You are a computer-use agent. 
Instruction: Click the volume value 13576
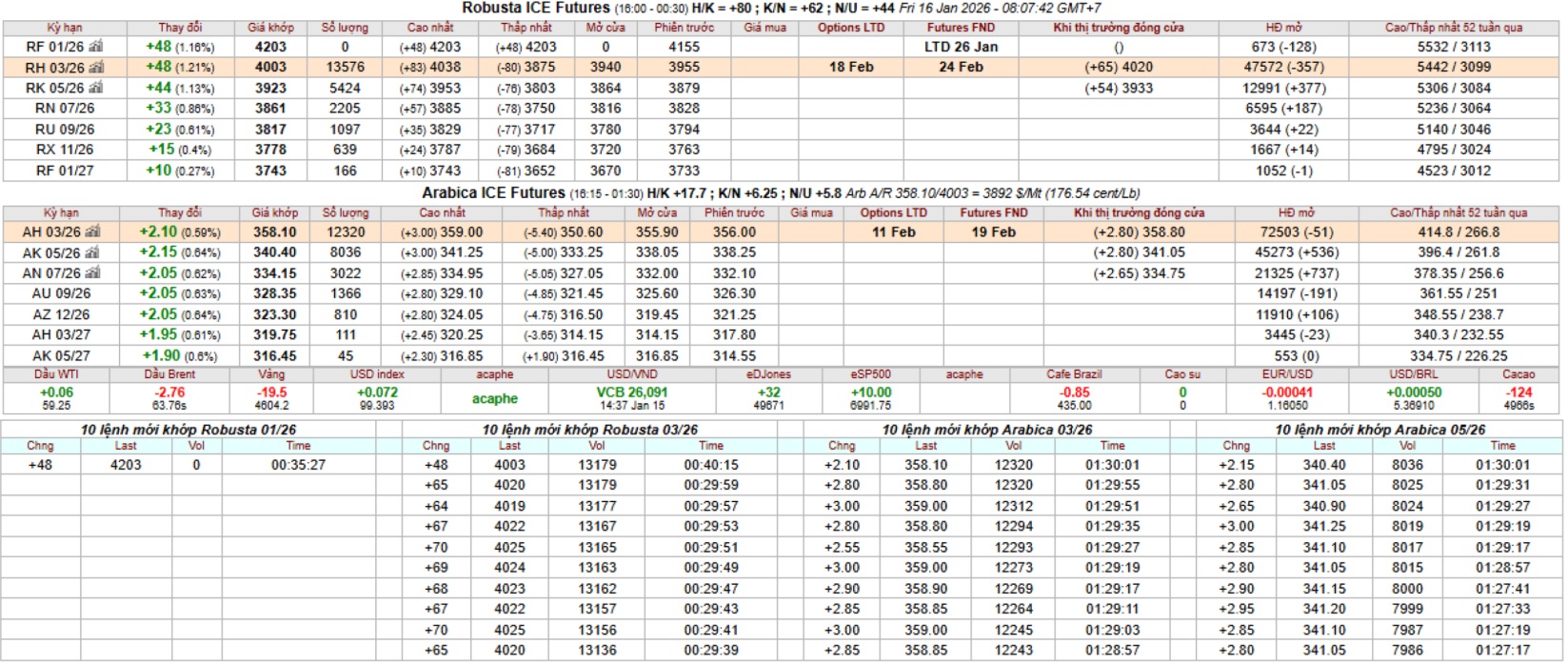pyautogui.click(x=345, y=68)
